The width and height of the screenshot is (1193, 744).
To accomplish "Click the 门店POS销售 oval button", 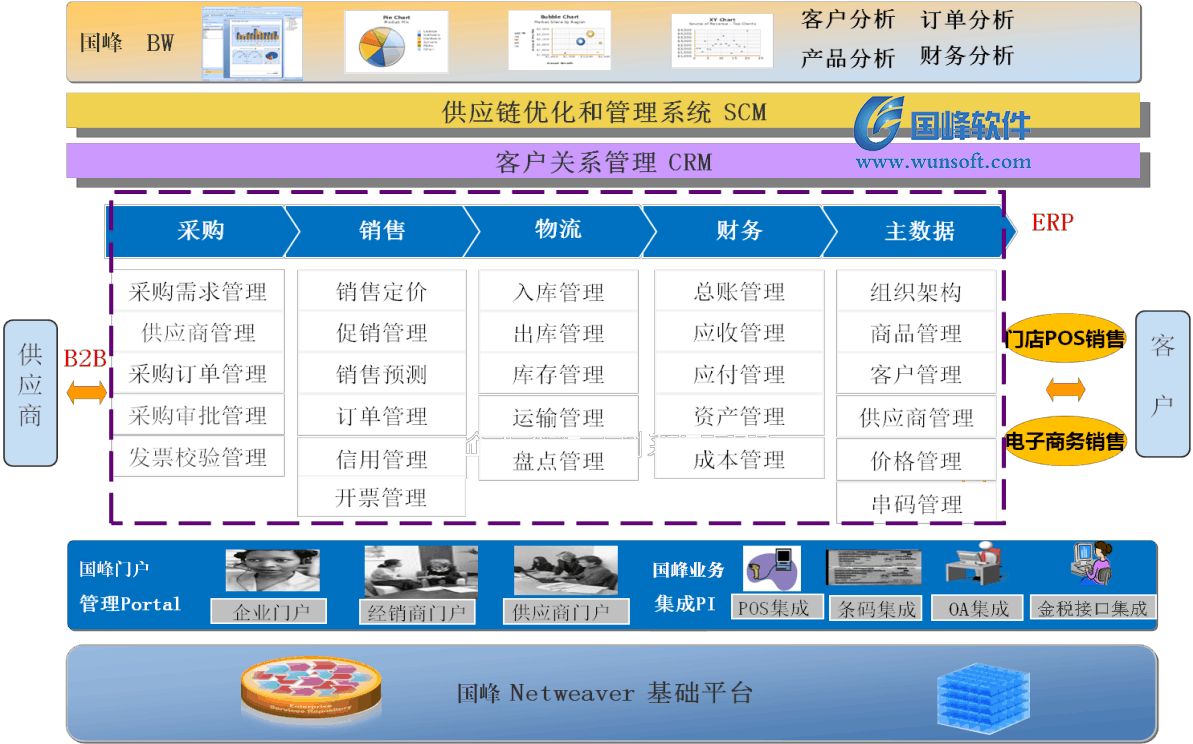I will click(1065, 339).
